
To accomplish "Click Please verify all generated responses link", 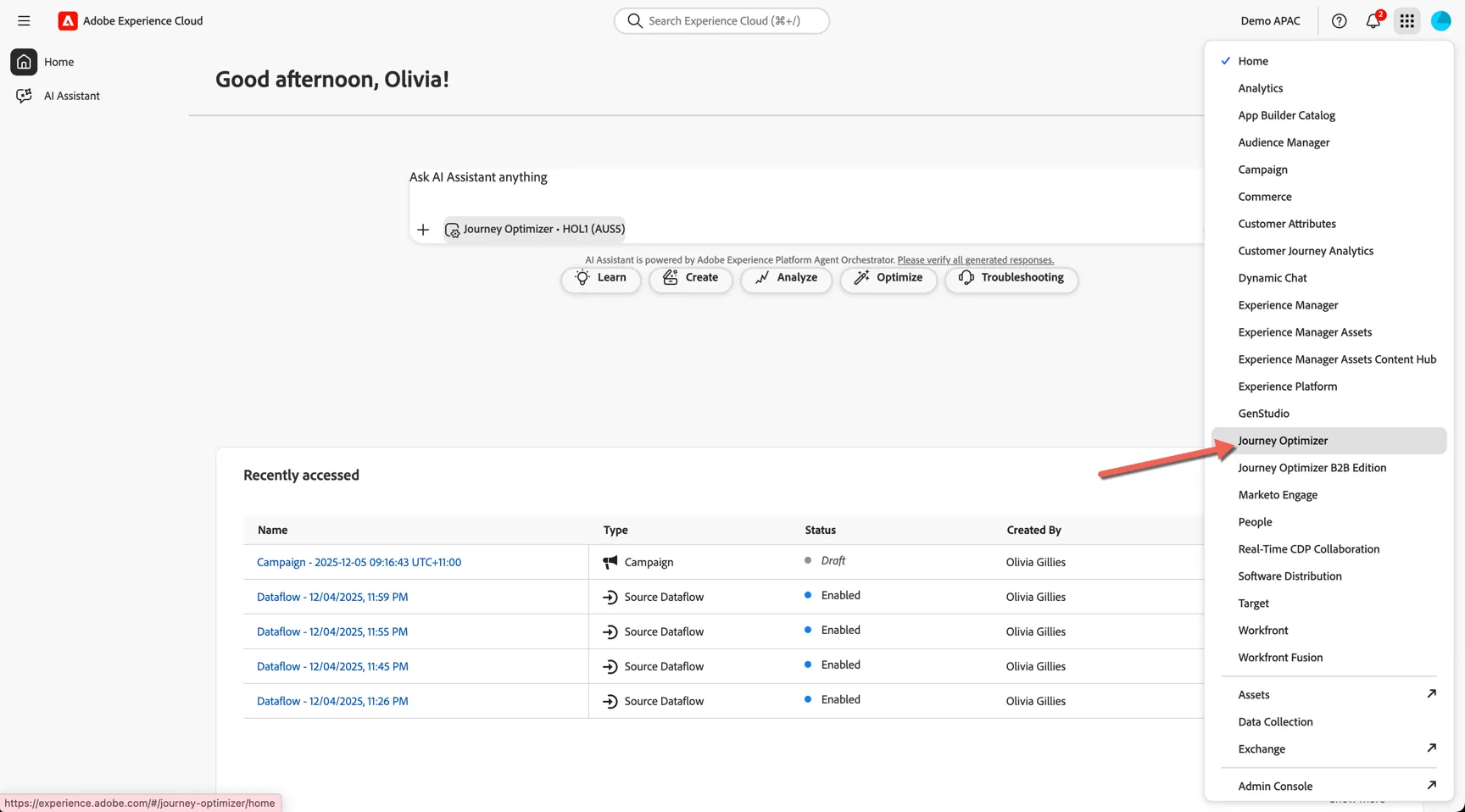I will point(975,260).
